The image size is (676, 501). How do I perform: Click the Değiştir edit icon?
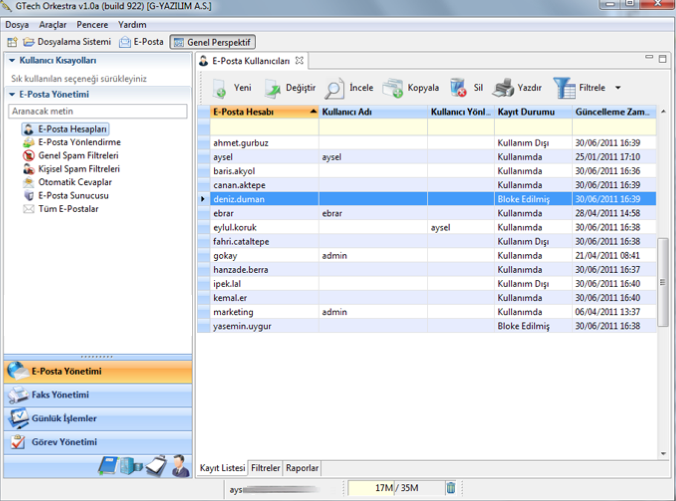coord(272,88)
